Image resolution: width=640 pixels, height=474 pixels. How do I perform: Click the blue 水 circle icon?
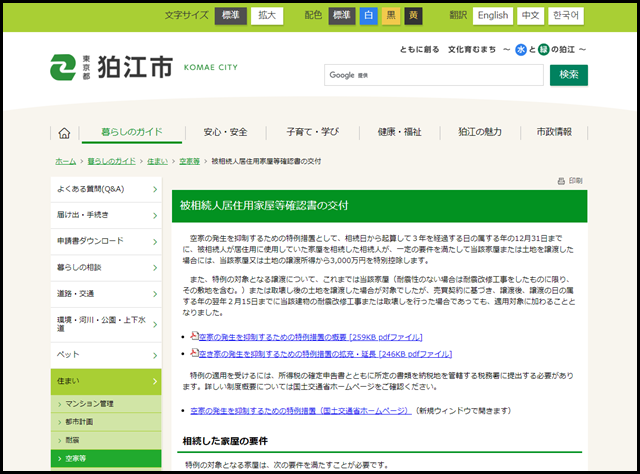click(x=521, y=50)
